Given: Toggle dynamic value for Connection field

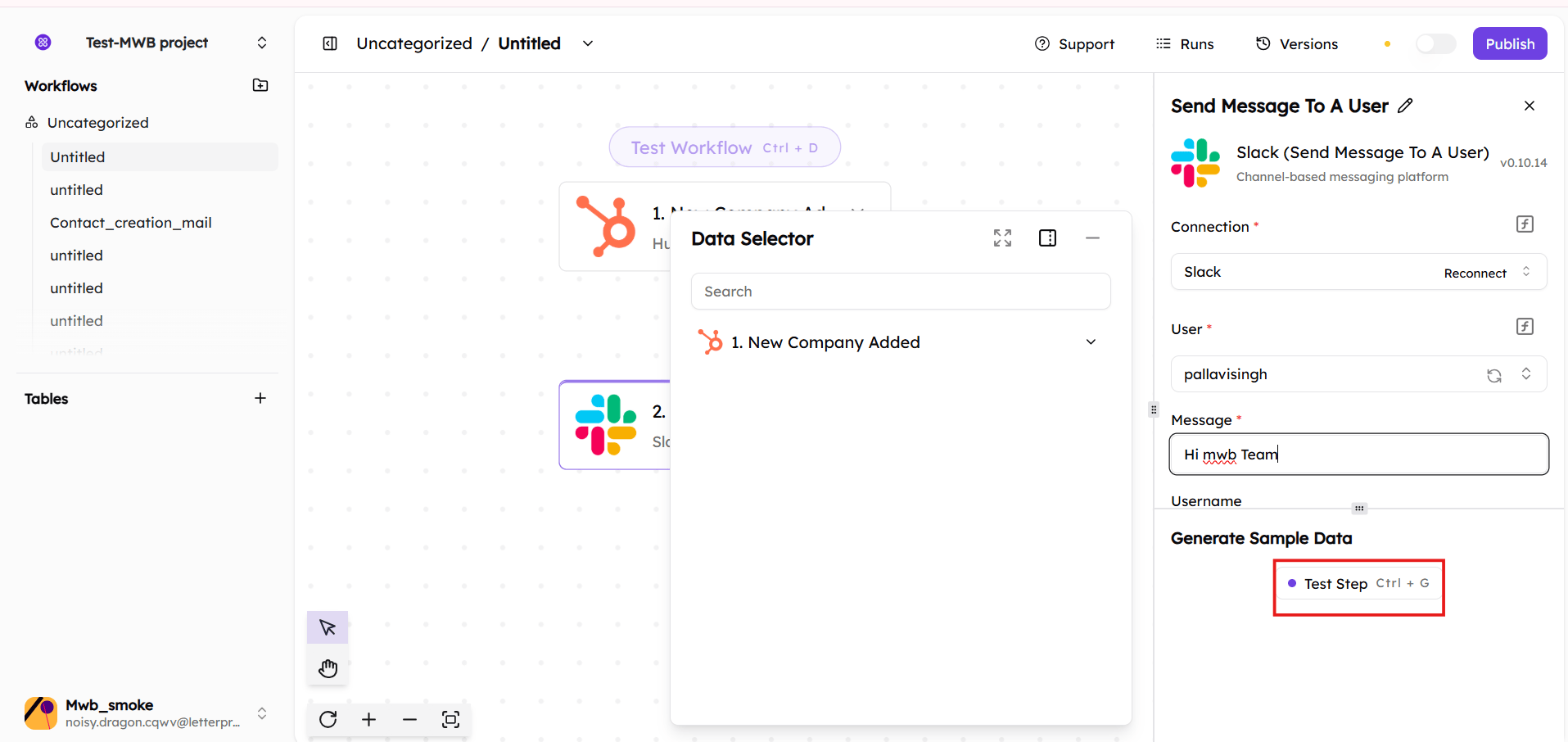Looking at the screenshot, I should click(x=1525, y=224).
